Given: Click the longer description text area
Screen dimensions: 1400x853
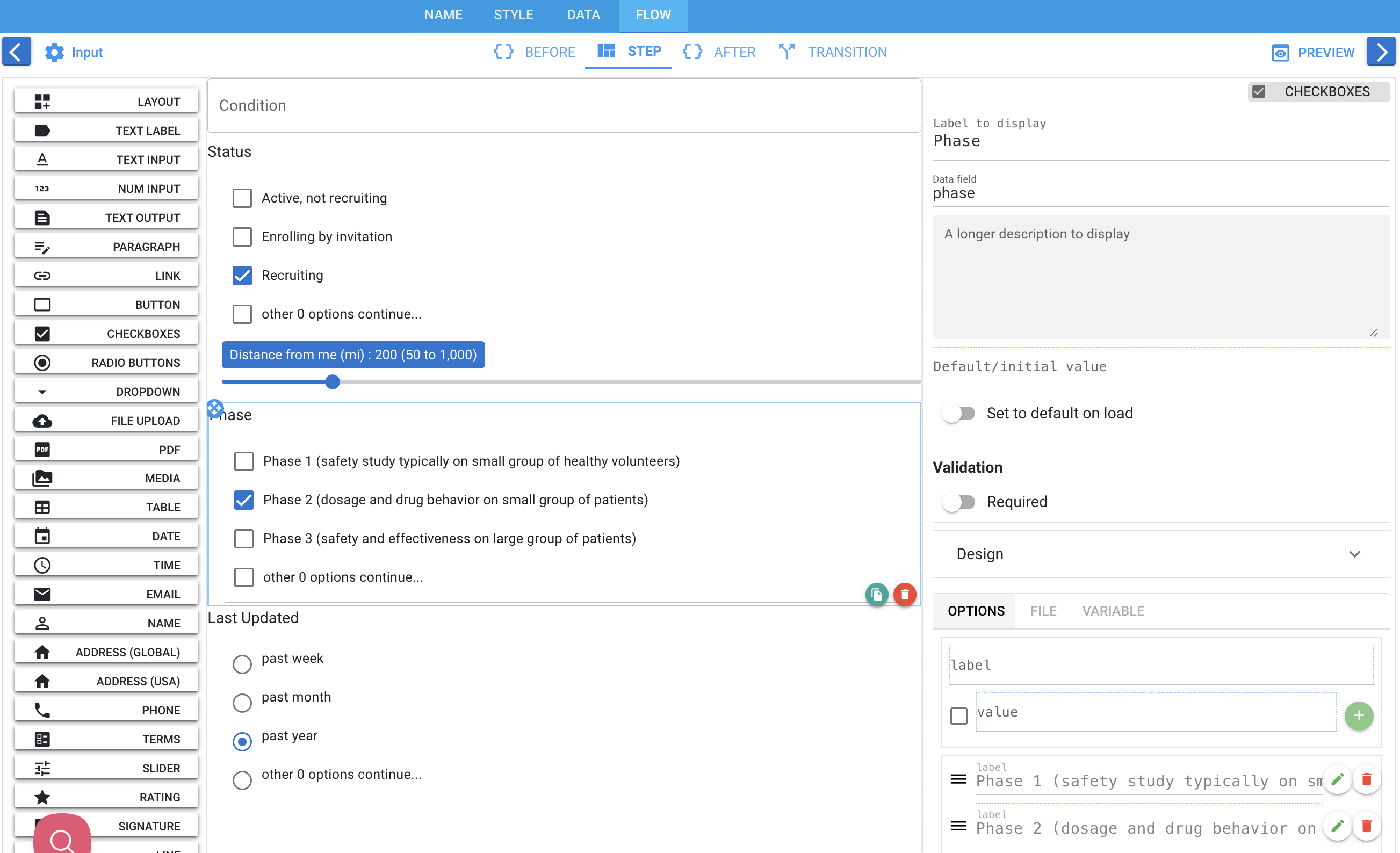Looking at the screenshot, I should 1161,277.
